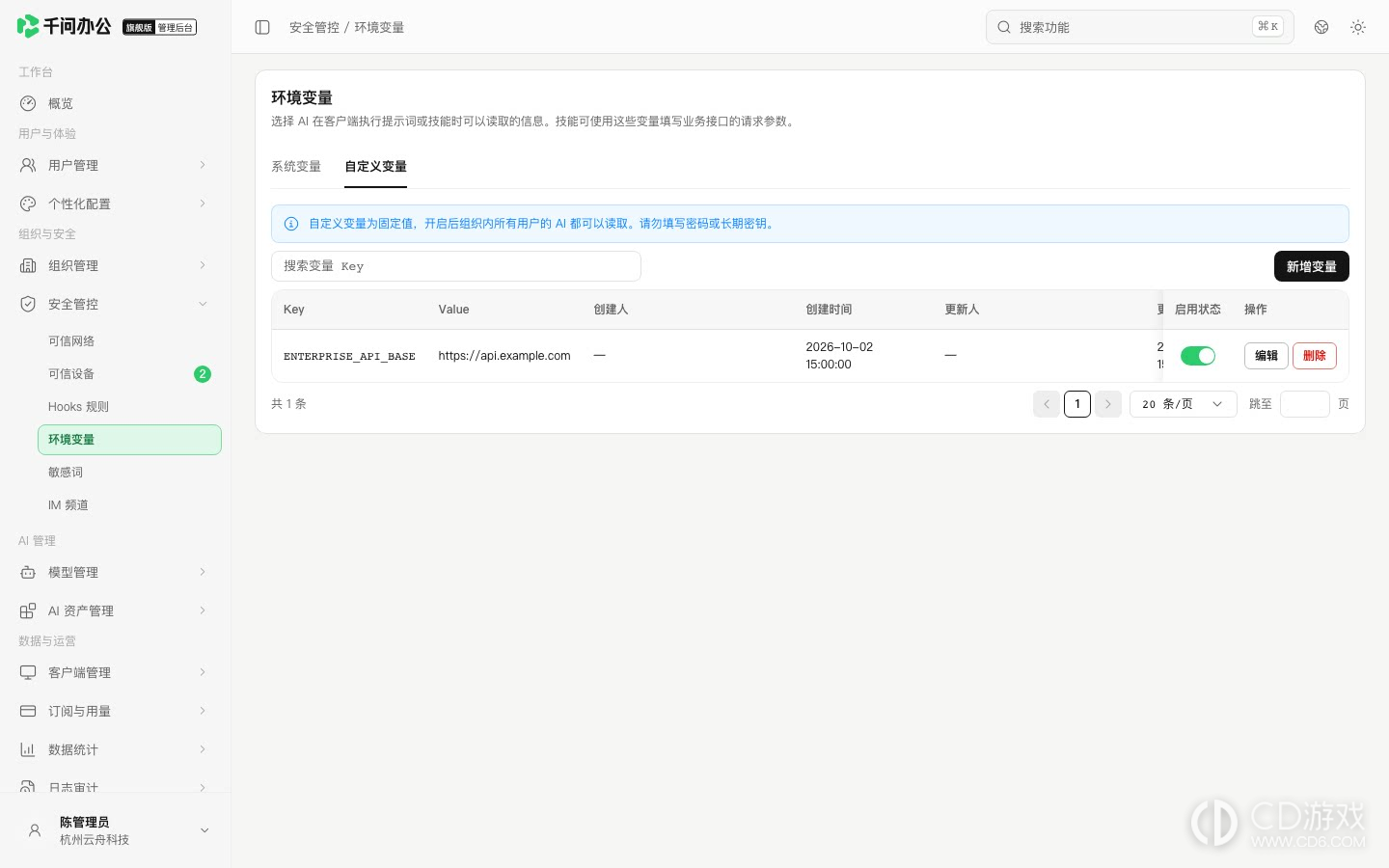Click the 新增变量 button

(1312, 266)
